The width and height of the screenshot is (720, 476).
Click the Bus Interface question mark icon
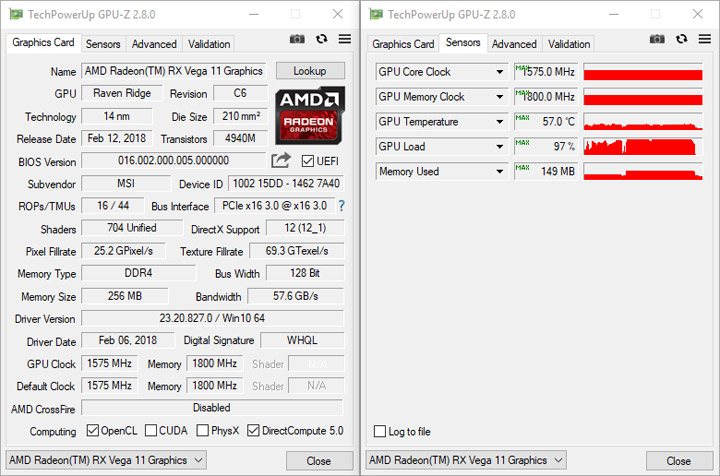pyautogui.click(x=342, y=206)
